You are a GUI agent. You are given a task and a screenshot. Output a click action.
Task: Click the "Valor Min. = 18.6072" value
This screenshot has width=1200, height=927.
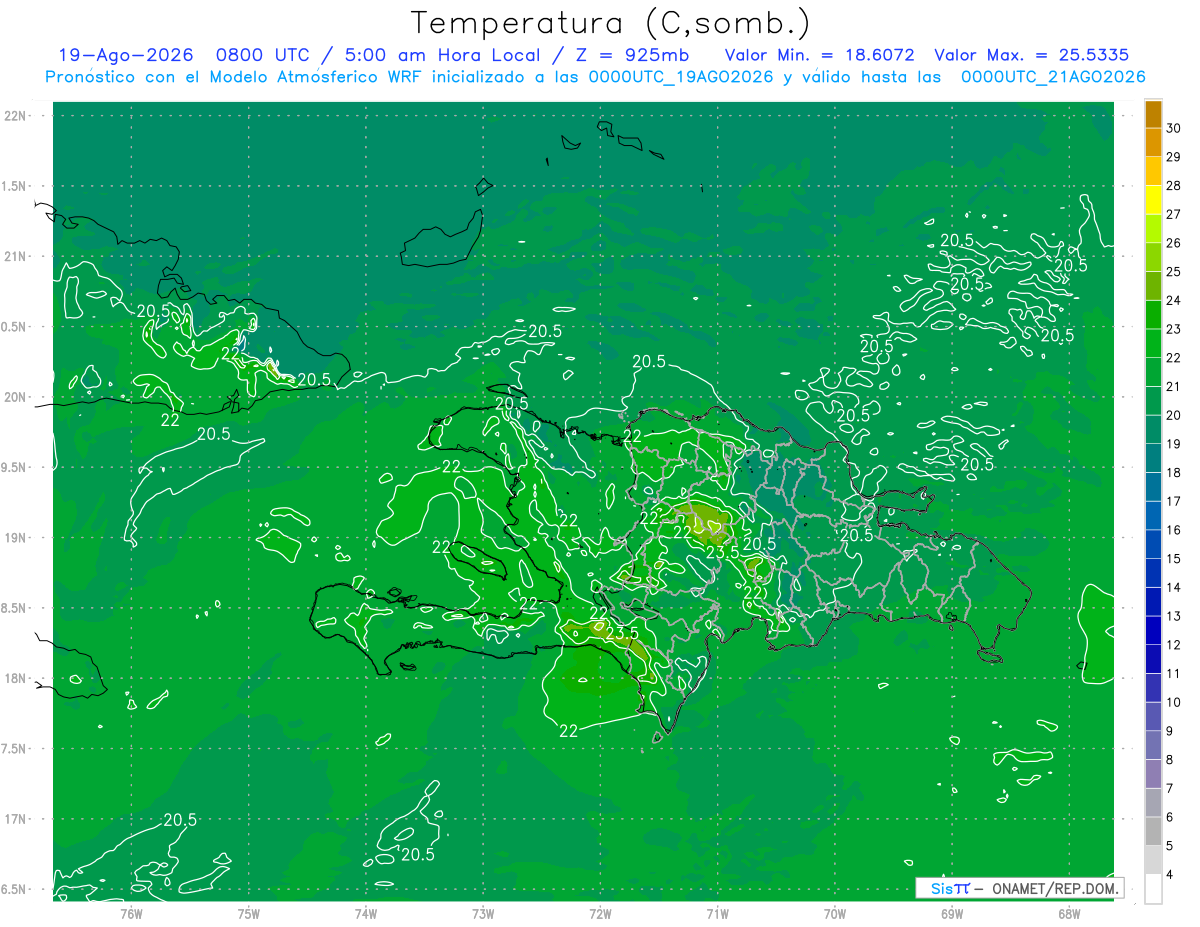819,55
